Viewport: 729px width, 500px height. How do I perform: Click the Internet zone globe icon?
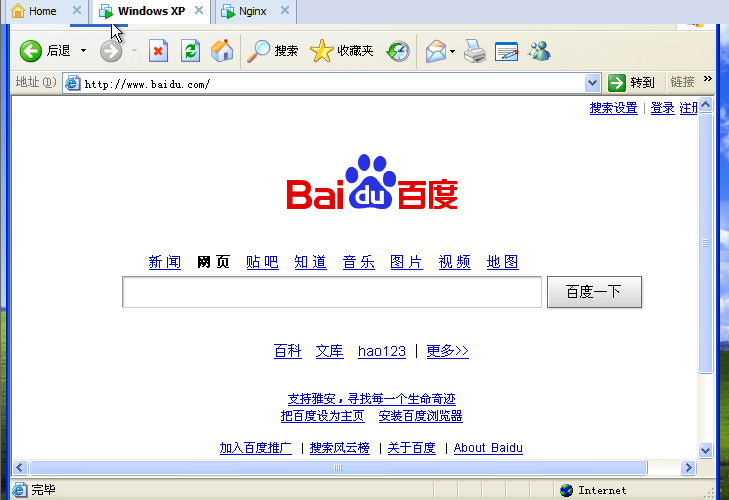pos(566,490)
